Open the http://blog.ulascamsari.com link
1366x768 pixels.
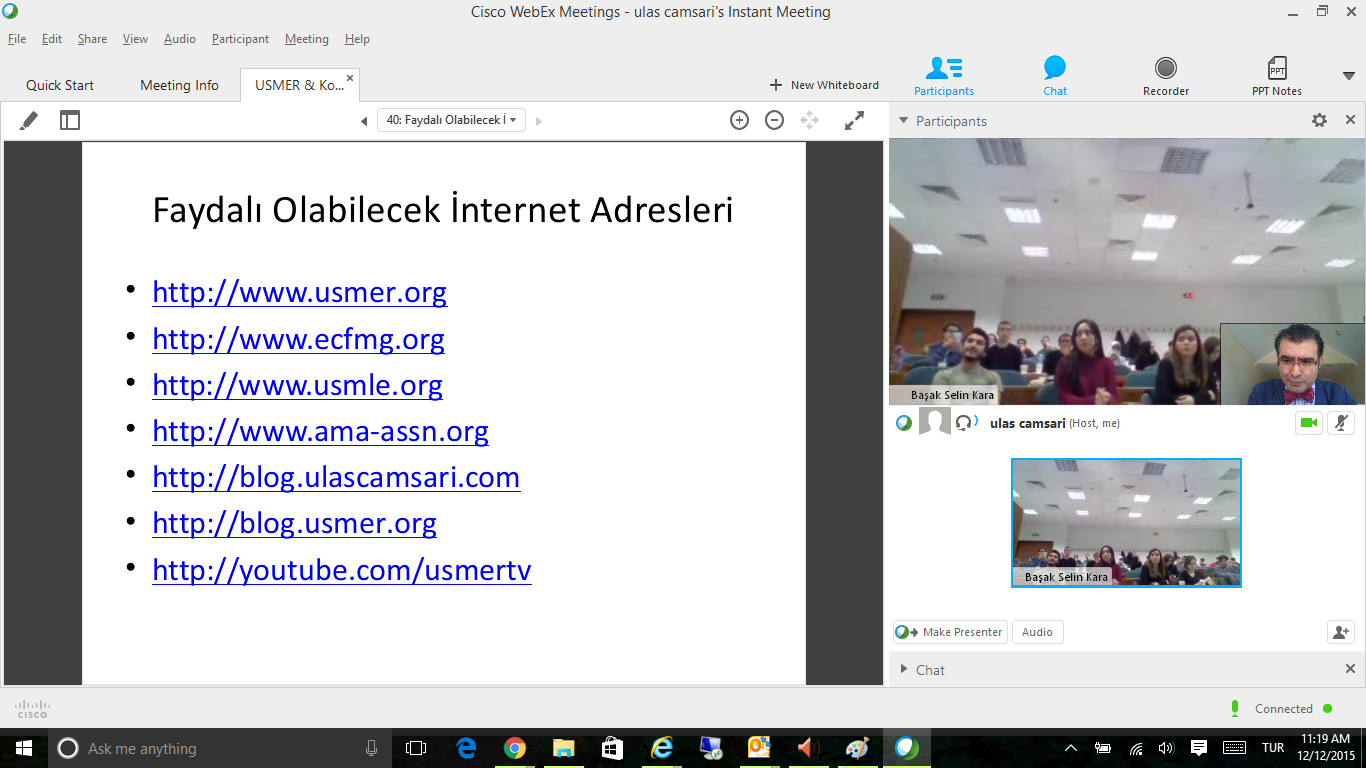(x=336, y=477)
